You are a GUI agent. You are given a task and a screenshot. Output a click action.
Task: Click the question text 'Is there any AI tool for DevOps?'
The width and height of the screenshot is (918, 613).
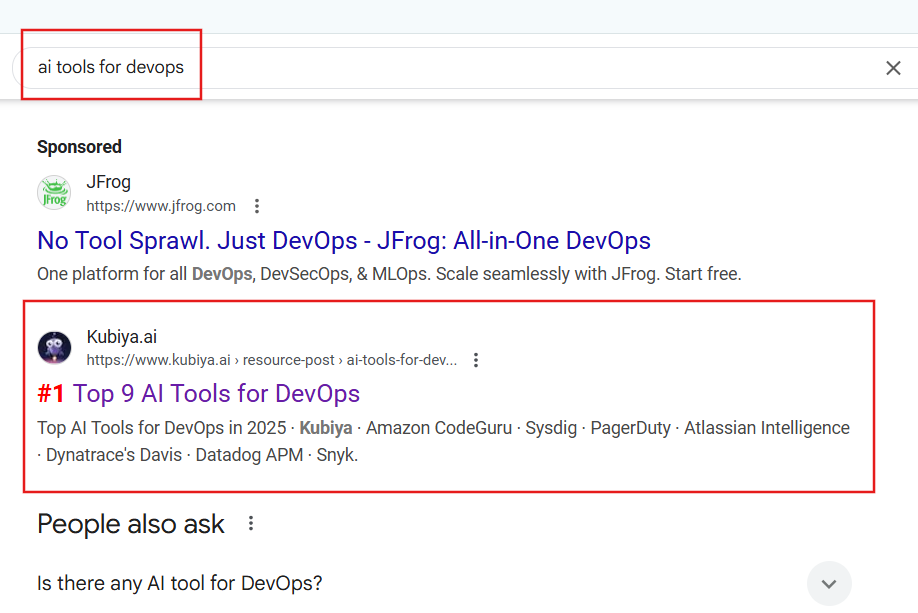click(180, 583)
